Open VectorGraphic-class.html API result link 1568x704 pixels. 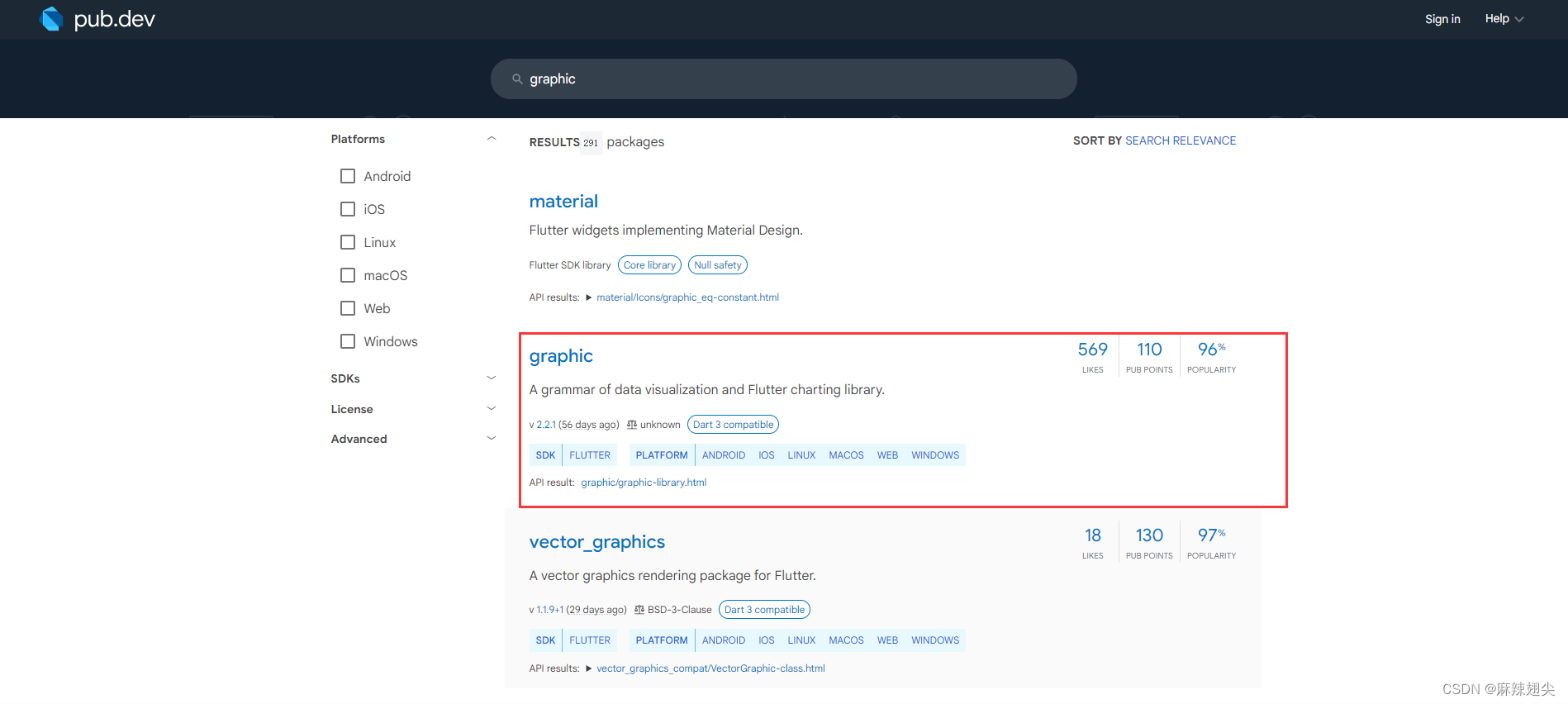710,668
